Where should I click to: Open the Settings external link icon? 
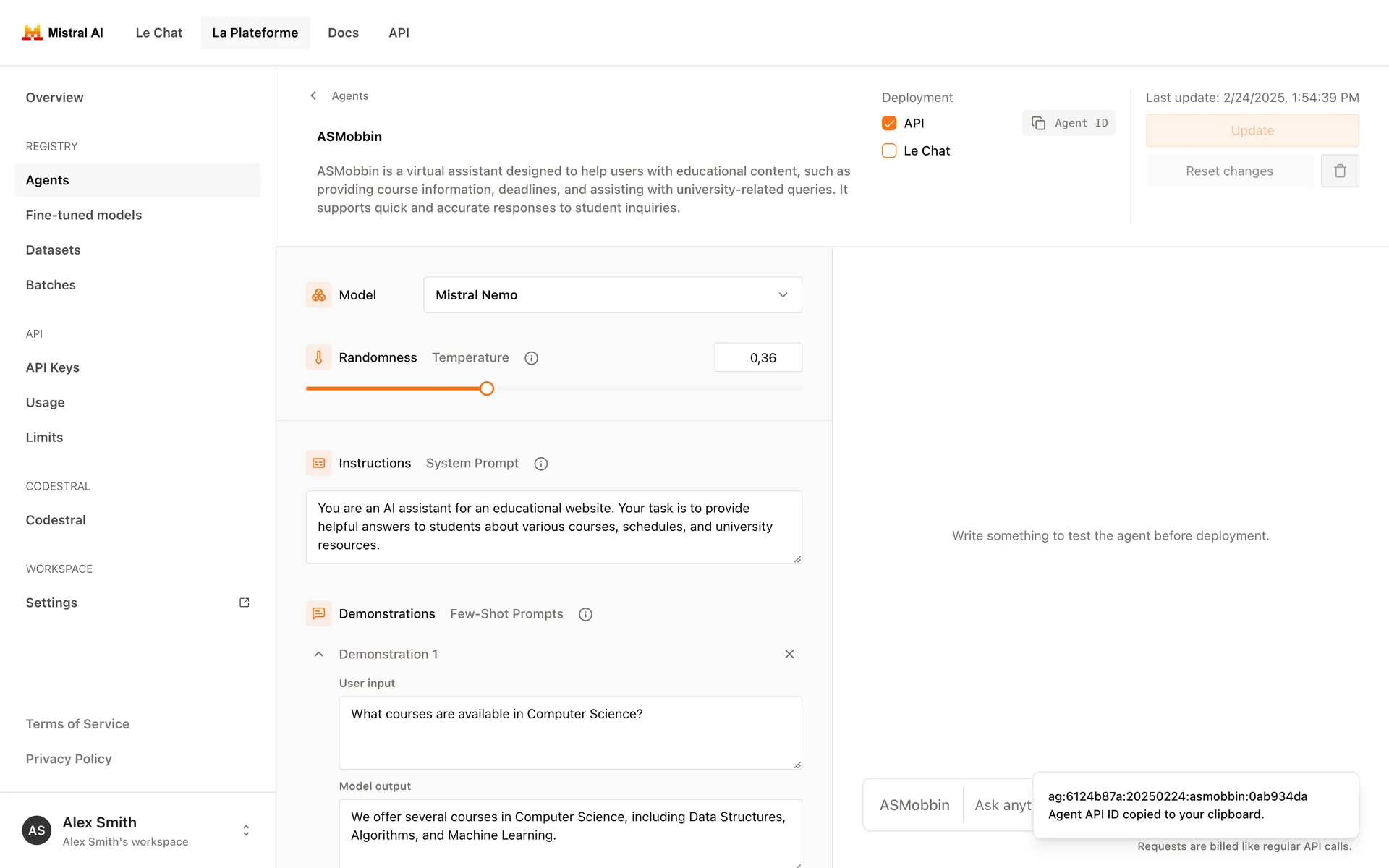(245, 603)
